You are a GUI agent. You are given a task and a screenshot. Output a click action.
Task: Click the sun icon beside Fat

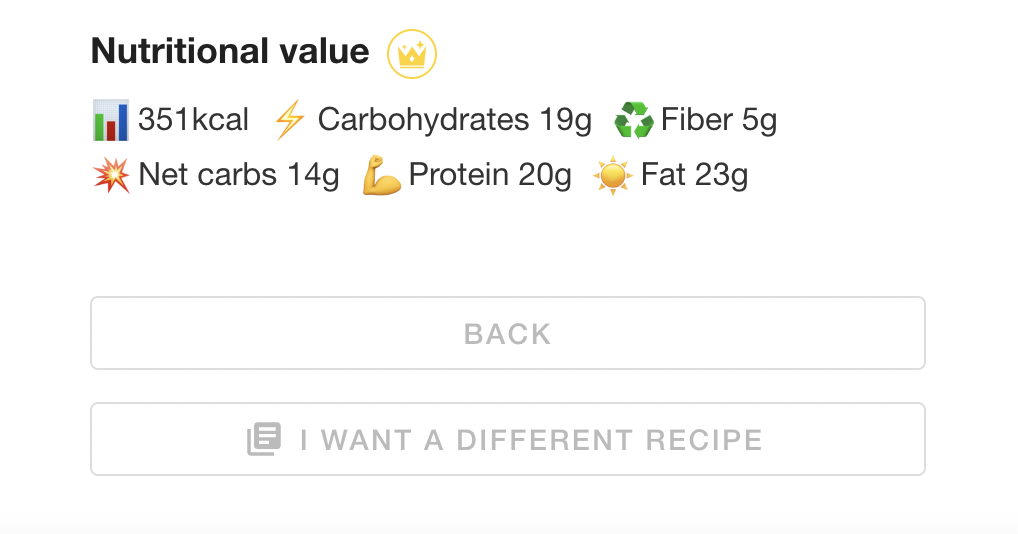612,176
